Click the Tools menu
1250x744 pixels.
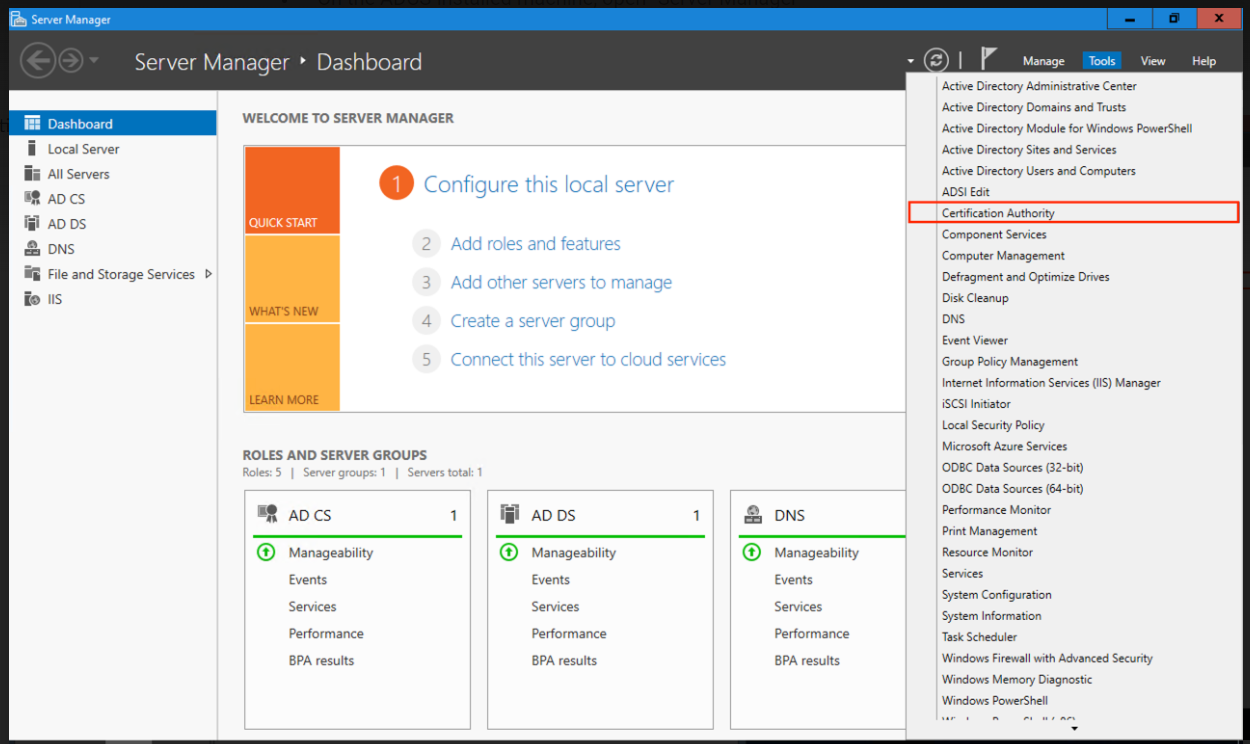[1102, 61]
